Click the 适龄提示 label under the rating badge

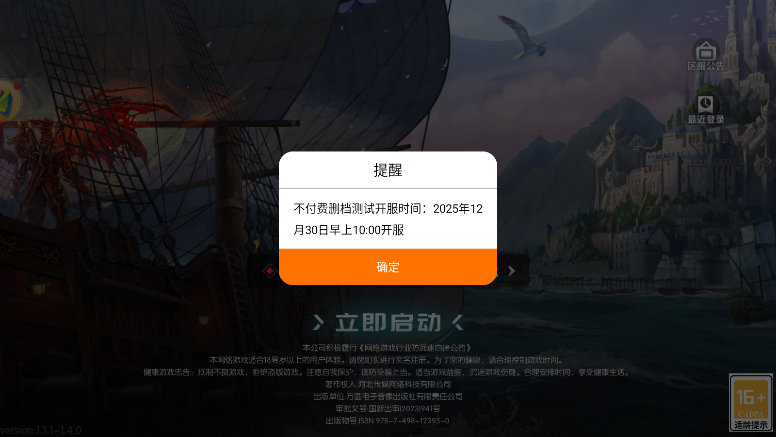click(x=751, y=425)
